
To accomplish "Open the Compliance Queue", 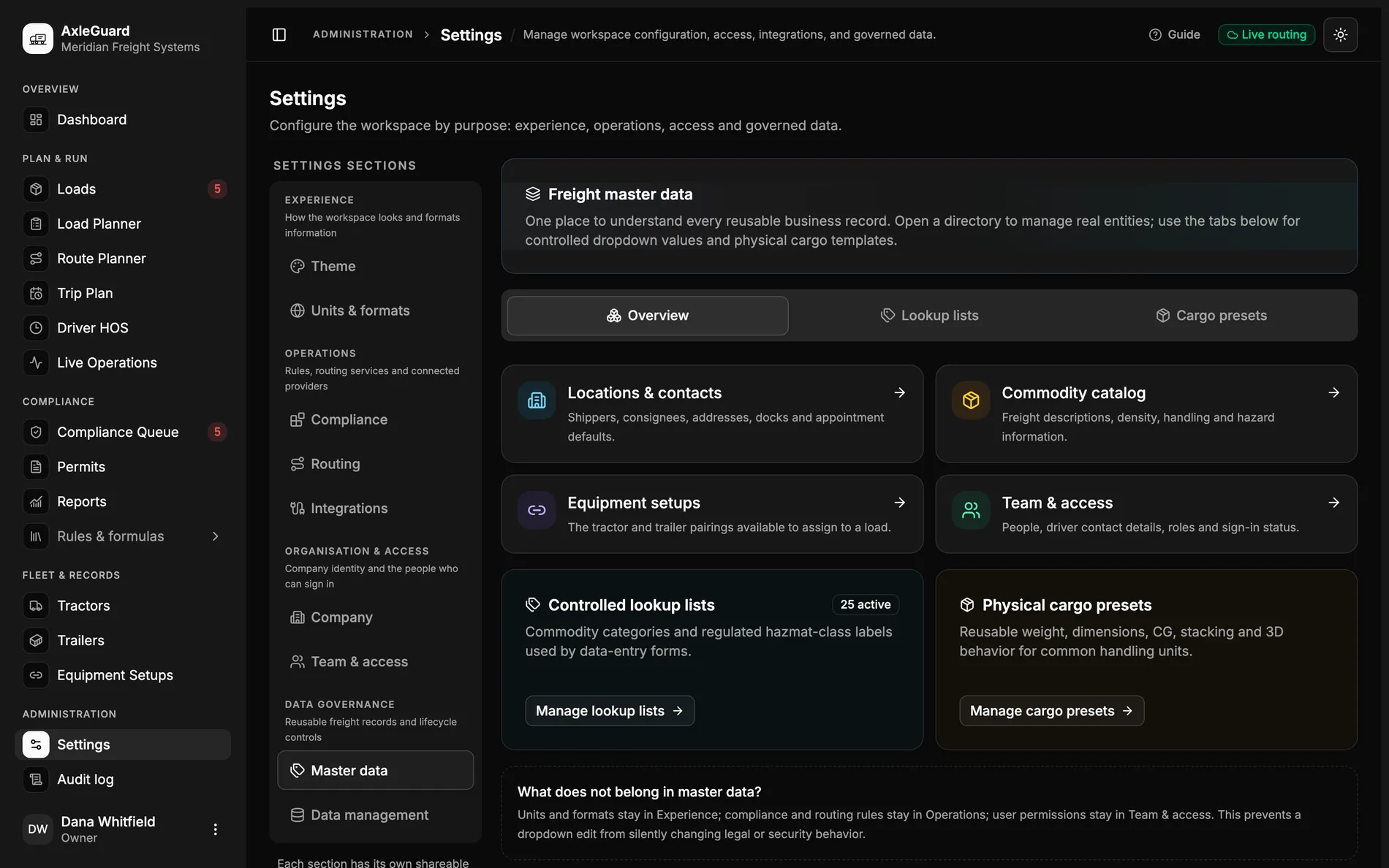I will (x=123, y=432).
